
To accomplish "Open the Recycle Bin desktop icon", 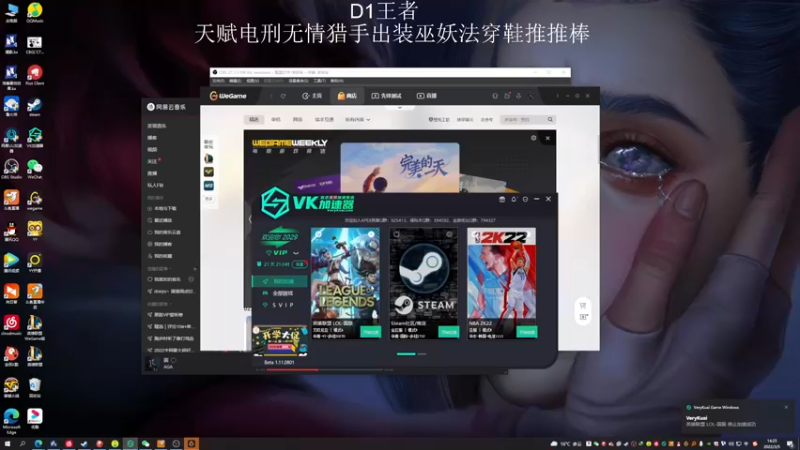I will [35, 388].
